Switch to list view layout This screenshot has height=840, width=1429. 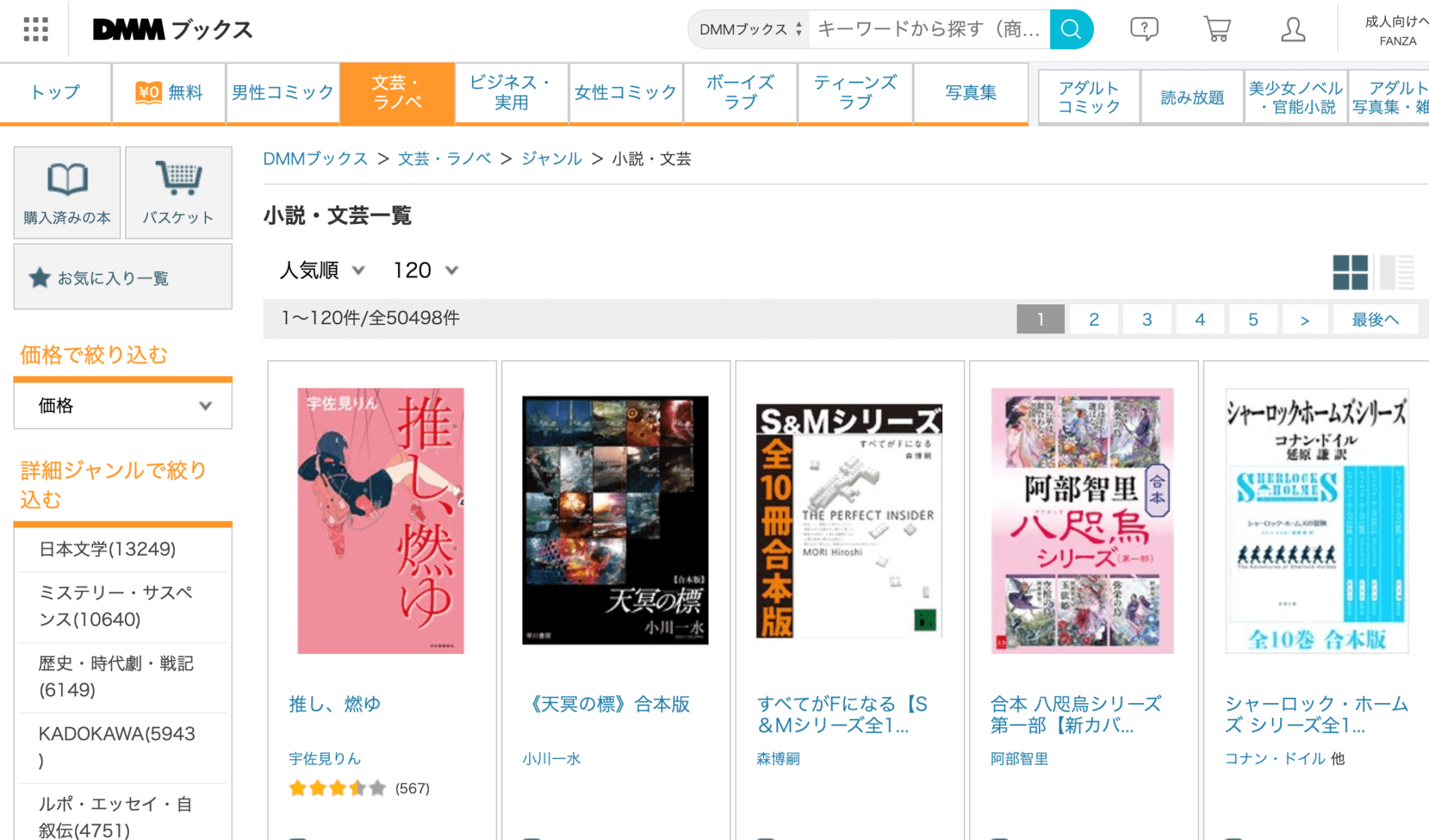pos(1397,272)
